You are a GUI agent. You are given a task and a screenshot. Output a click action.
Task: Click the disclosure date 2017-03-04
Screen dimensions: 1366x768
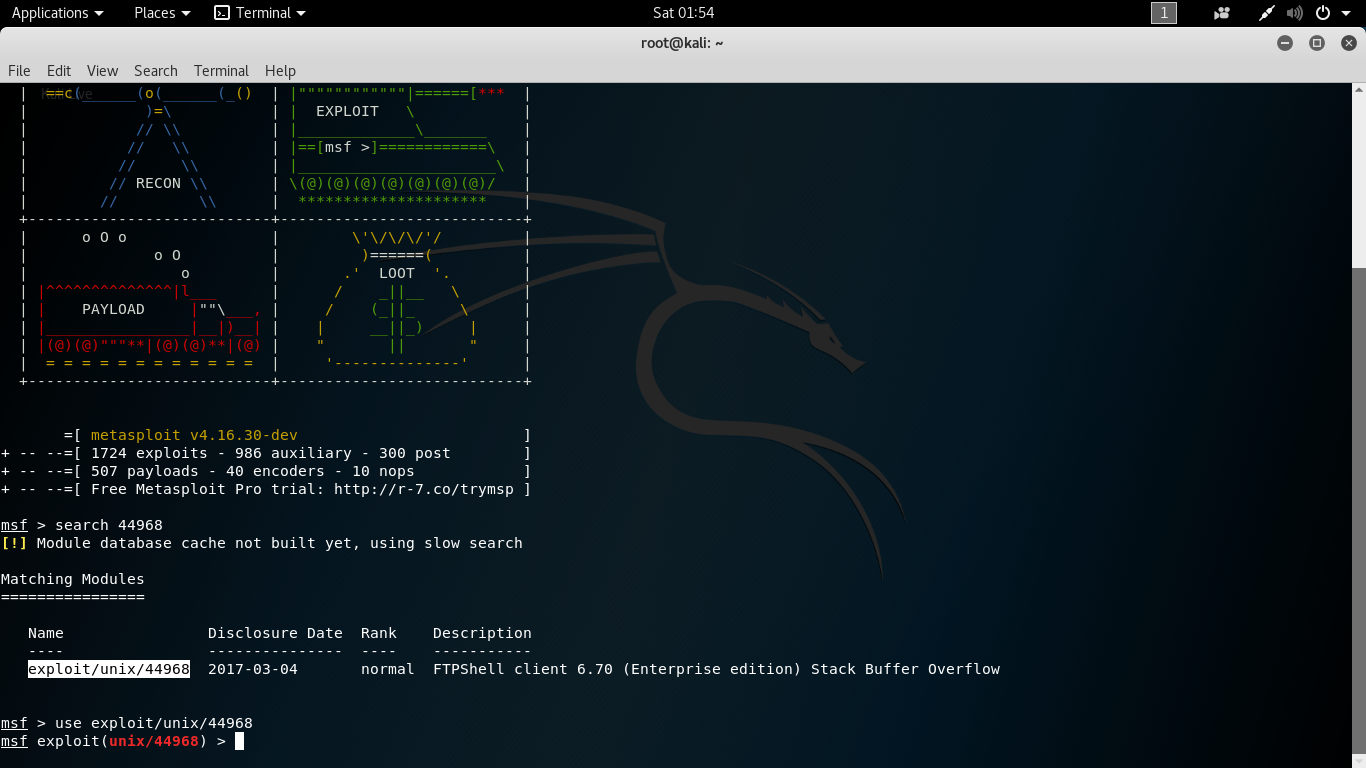click(253, 669)
